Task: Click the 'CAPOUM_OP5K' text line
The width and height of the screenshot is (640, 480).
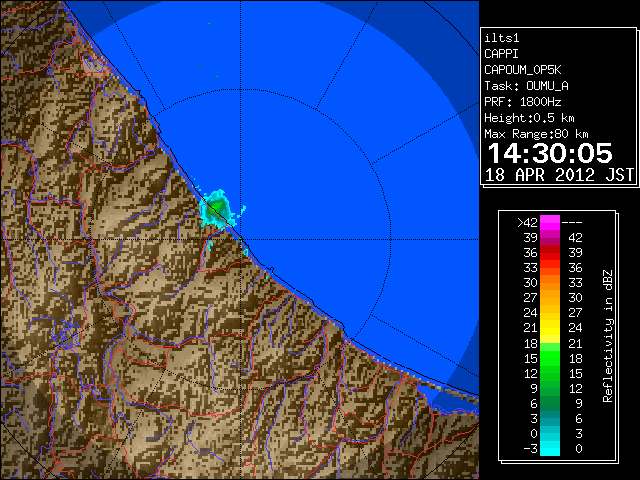Action: 523,70
